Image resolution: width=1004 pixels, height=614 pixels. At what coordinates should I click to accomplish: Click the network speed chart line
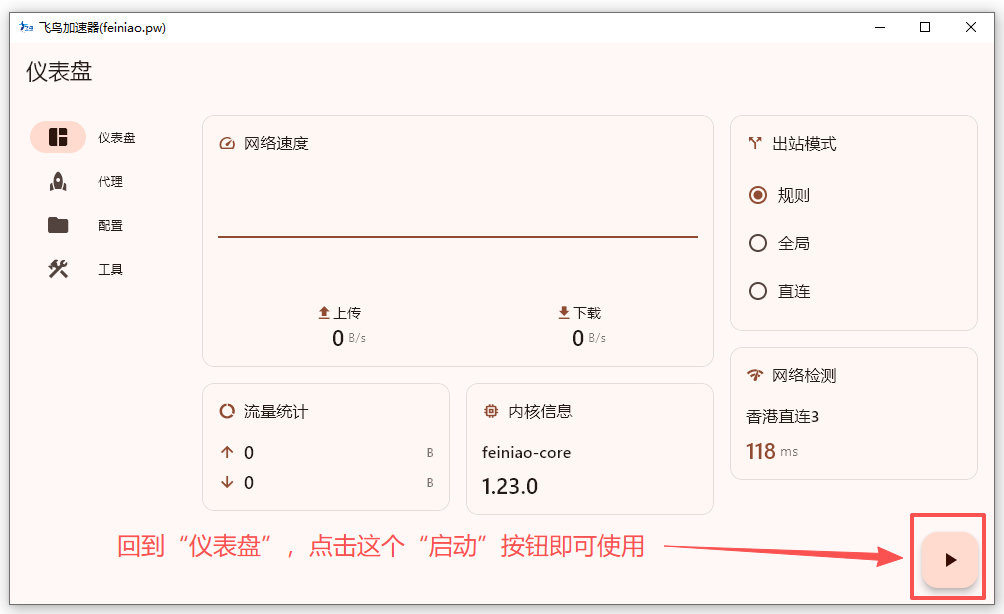click(x=457, y=237)
